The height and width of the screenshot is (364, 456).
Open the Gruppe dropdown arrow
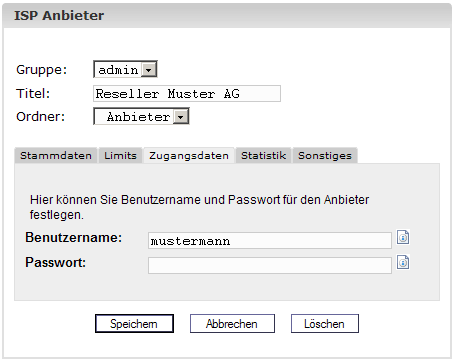tap(148, 70)
